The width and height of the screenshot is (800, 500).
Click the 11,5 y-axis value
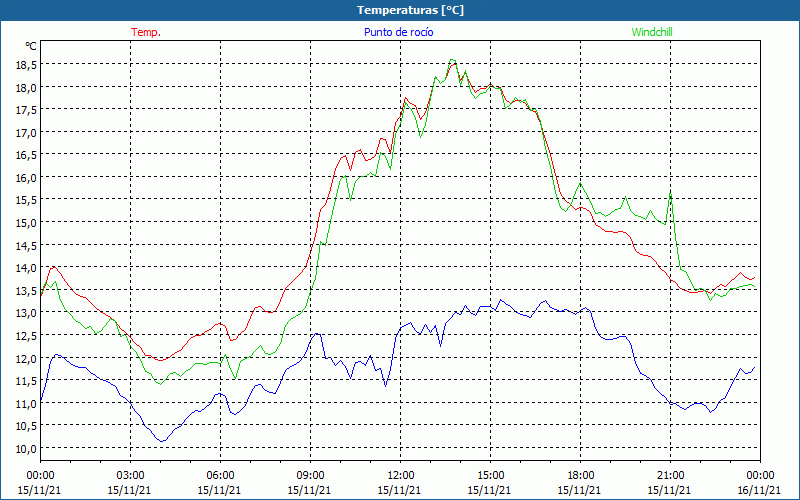(28, 381)
